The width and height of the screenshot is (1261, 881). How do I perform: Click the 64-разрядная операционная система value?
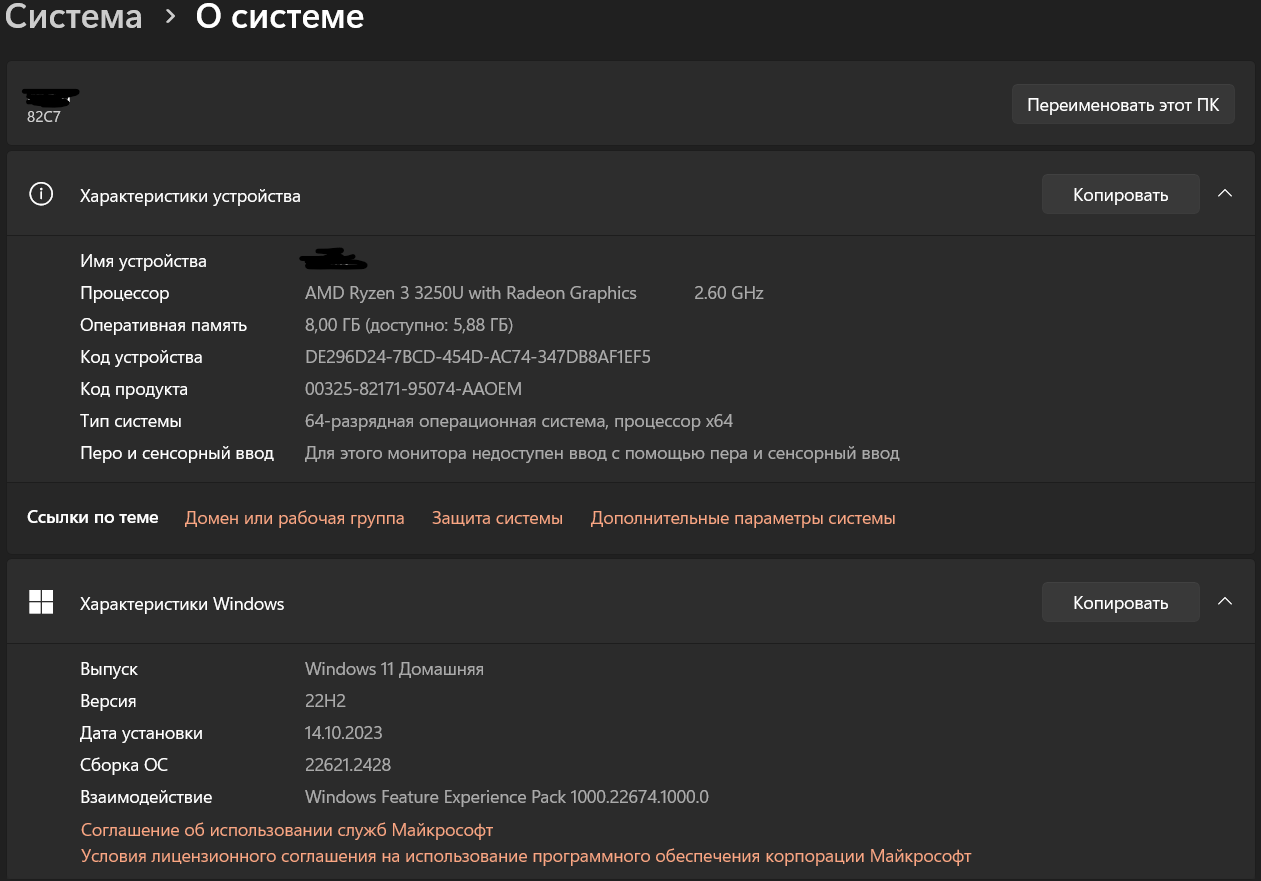point(519,421)
